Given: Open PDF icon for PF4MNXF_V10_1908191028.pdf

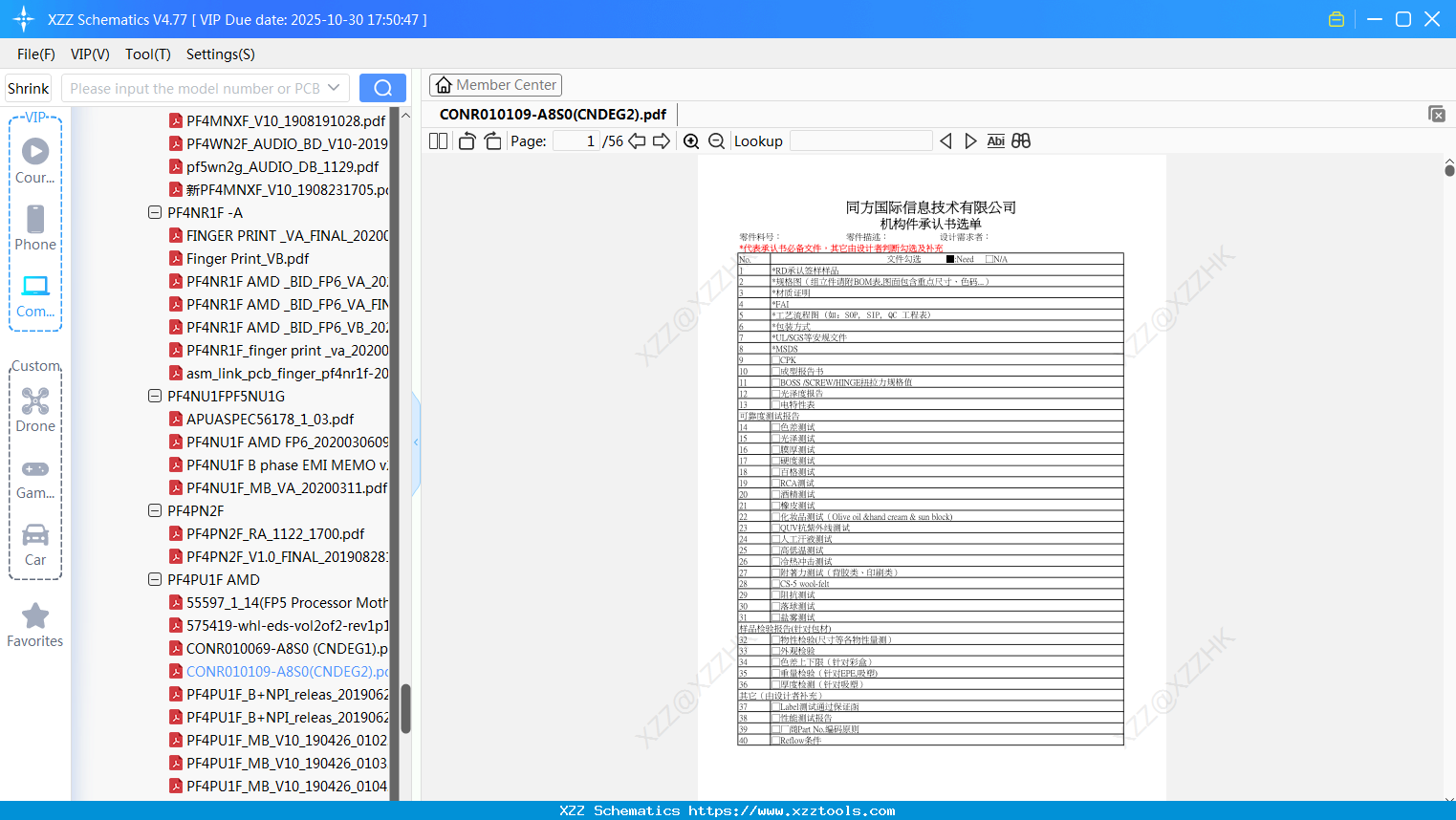Looking at the screenshot, I should click(176, 120).
